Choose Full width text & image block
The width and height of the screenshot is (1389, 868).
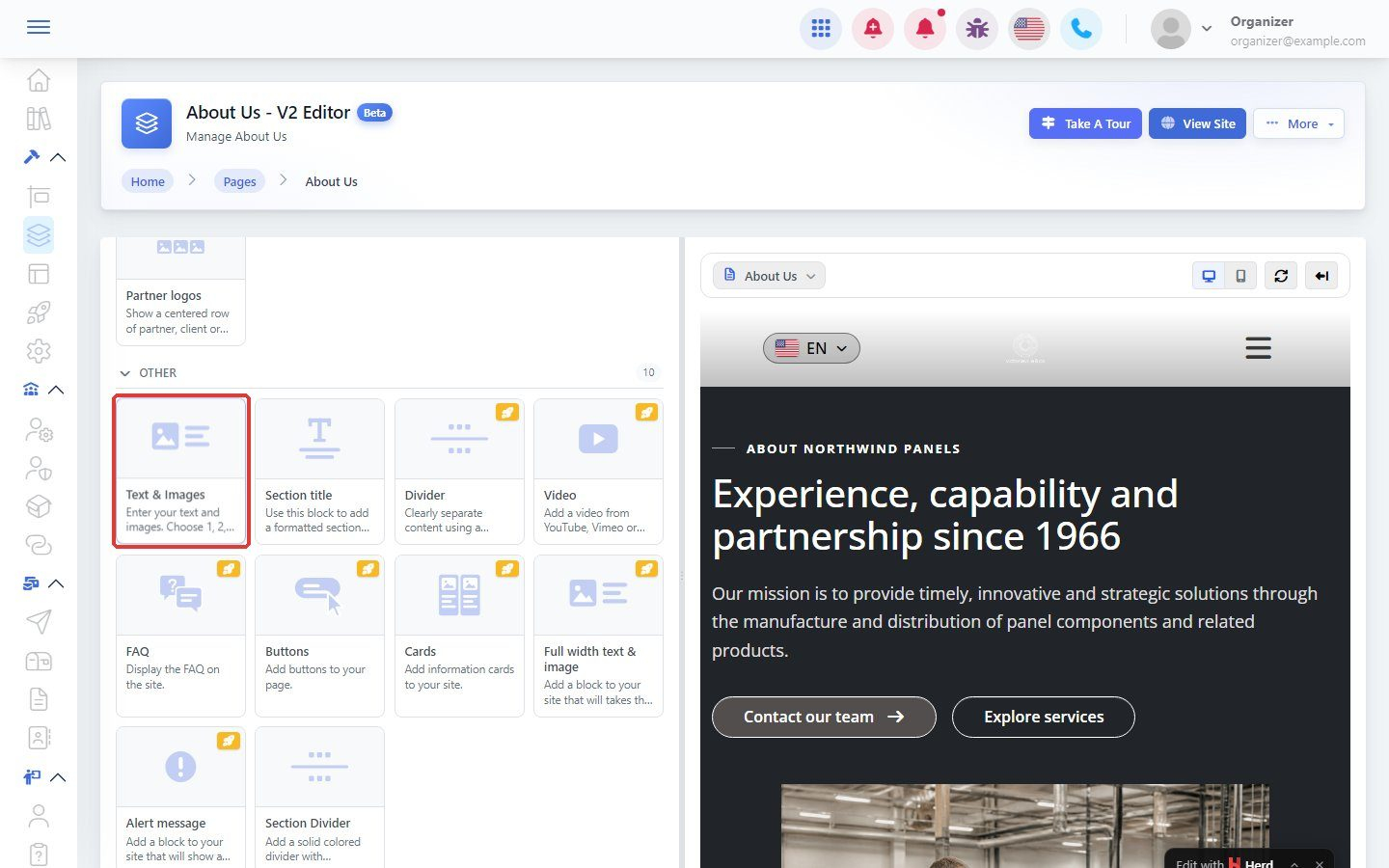(x=598, y=637)
